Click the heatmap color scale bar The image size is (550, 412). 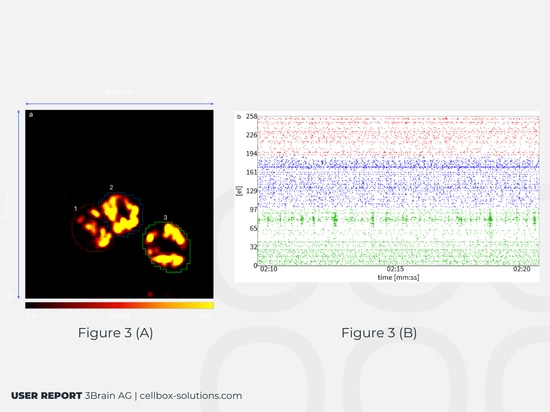click(119, 305)
